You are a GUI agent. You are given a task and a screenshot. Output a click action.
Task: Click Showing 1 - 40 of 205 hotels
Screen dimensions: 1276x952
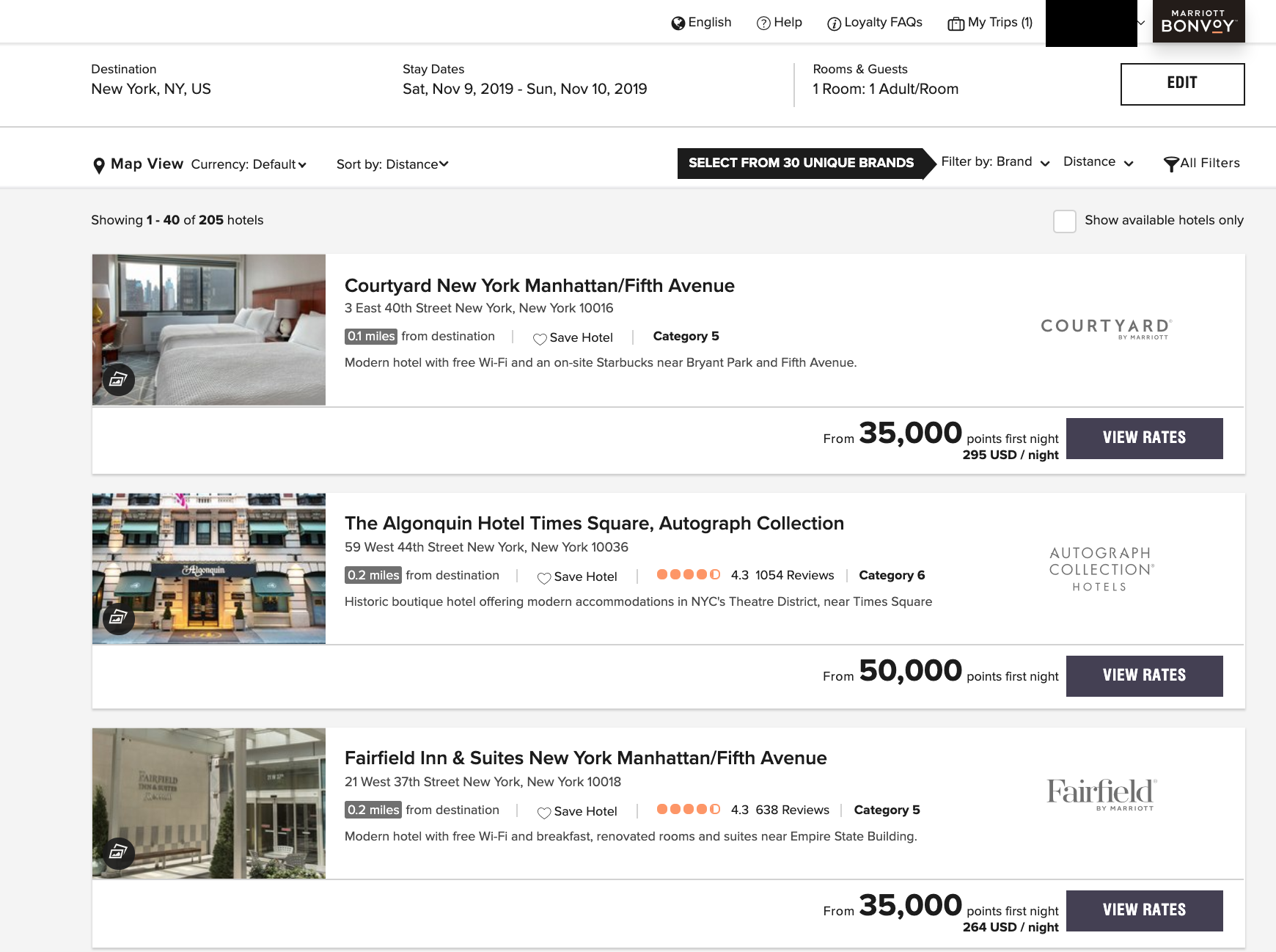click(x=177, y=220)
